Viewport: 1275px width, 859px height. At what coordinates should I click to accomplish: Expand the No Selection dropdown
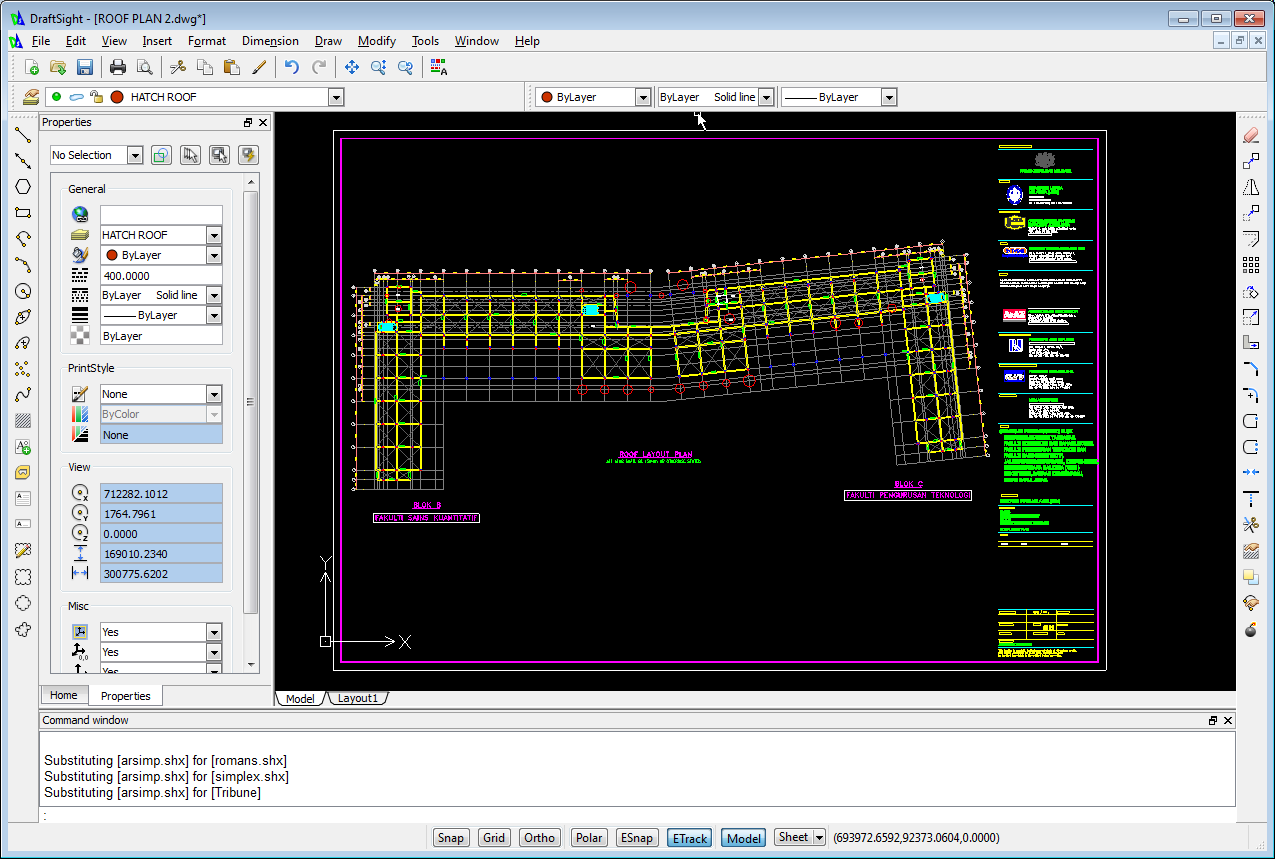(x=135, y=155)
